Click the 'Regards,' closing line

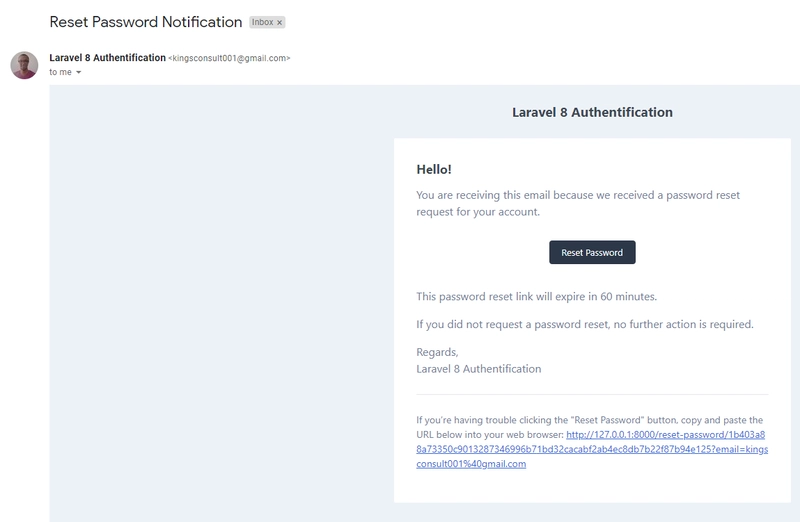coord(437,352)
